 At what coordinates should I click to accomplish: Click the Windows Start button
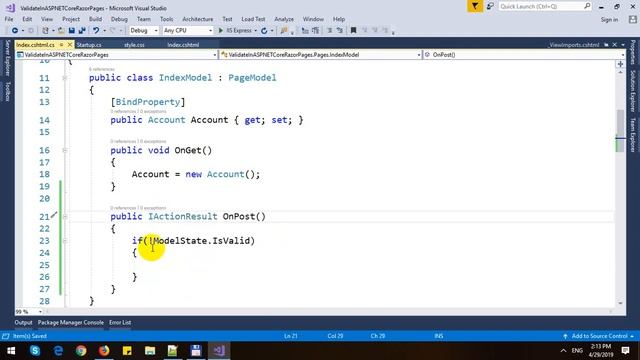pyautogui.click(x=11, y=351)
